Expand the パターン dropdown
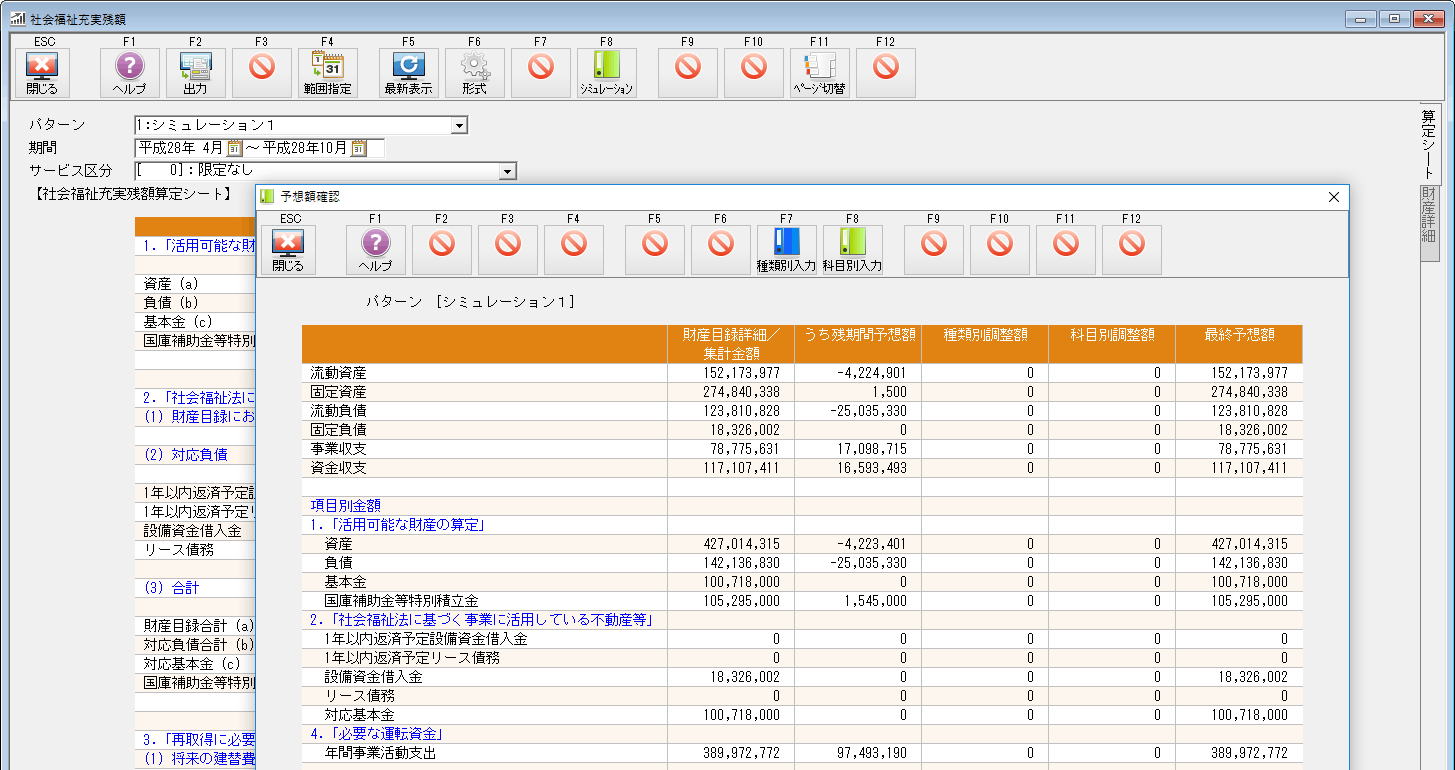This screenshot has height=770, width=1455. [459, 125]
